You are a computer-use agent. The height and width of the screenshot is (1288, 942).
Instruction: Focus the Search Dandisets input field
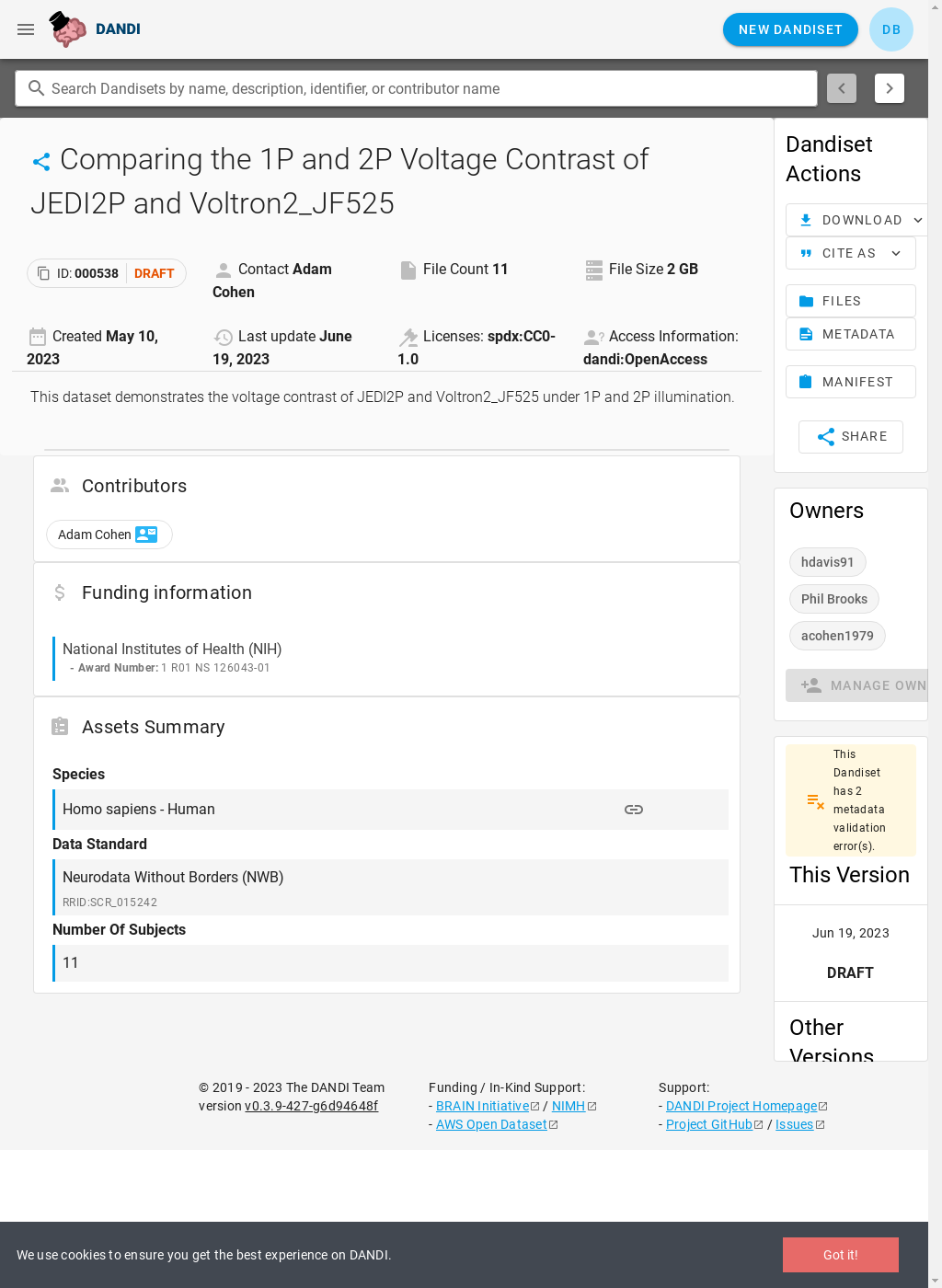pos(416,88)
